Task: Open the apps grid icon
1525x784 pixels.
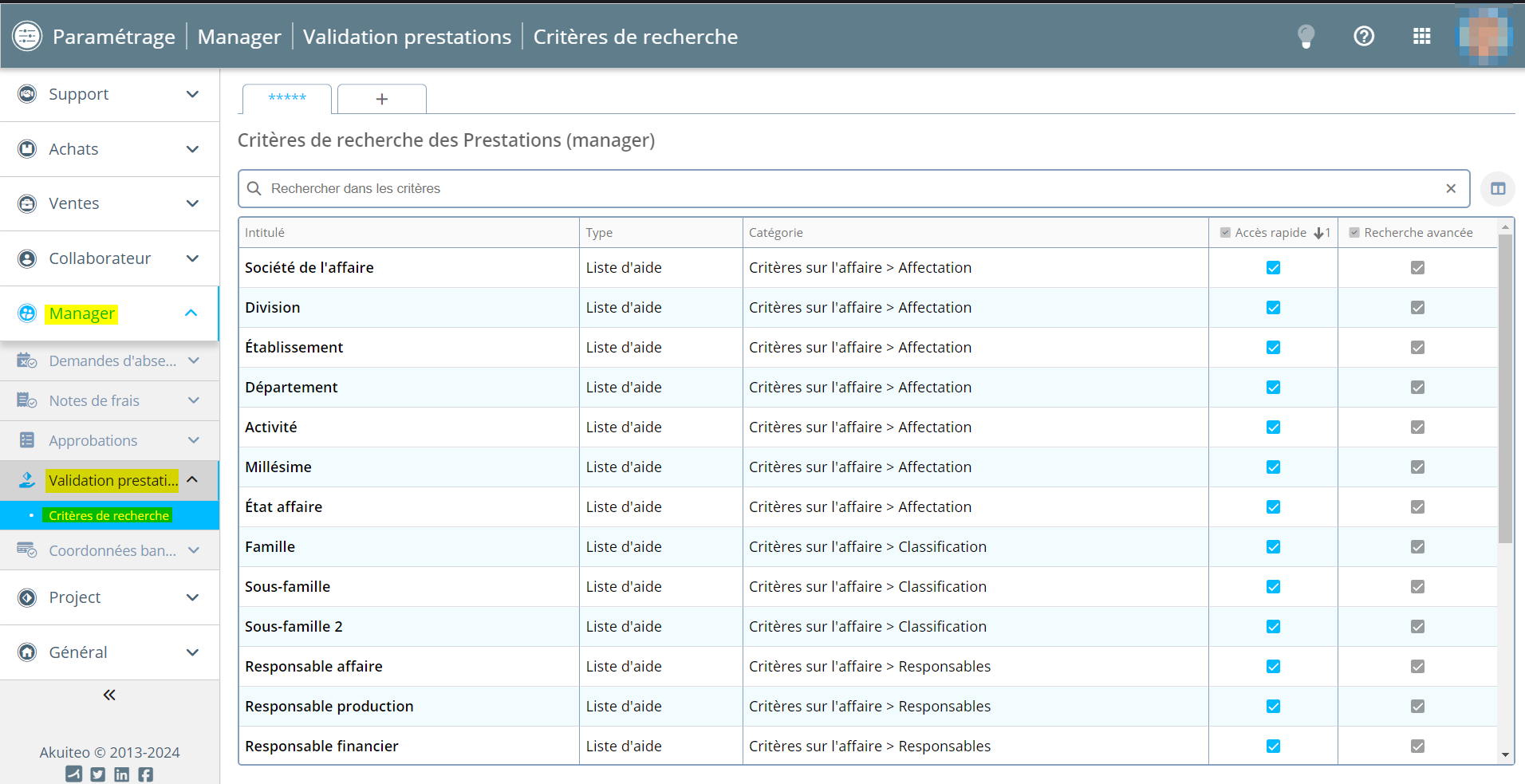Action: (x=1421, y=36)
